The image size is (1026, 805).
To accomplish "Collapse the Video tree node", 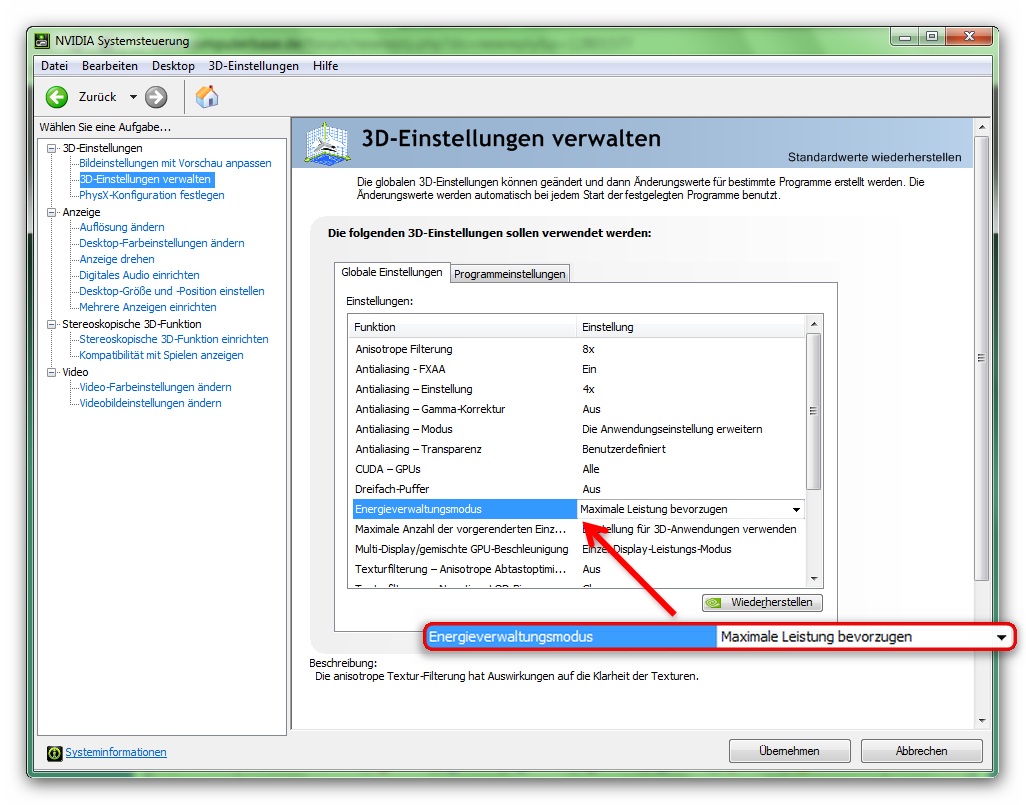I will pyautogui.click(x=52, y=372).
